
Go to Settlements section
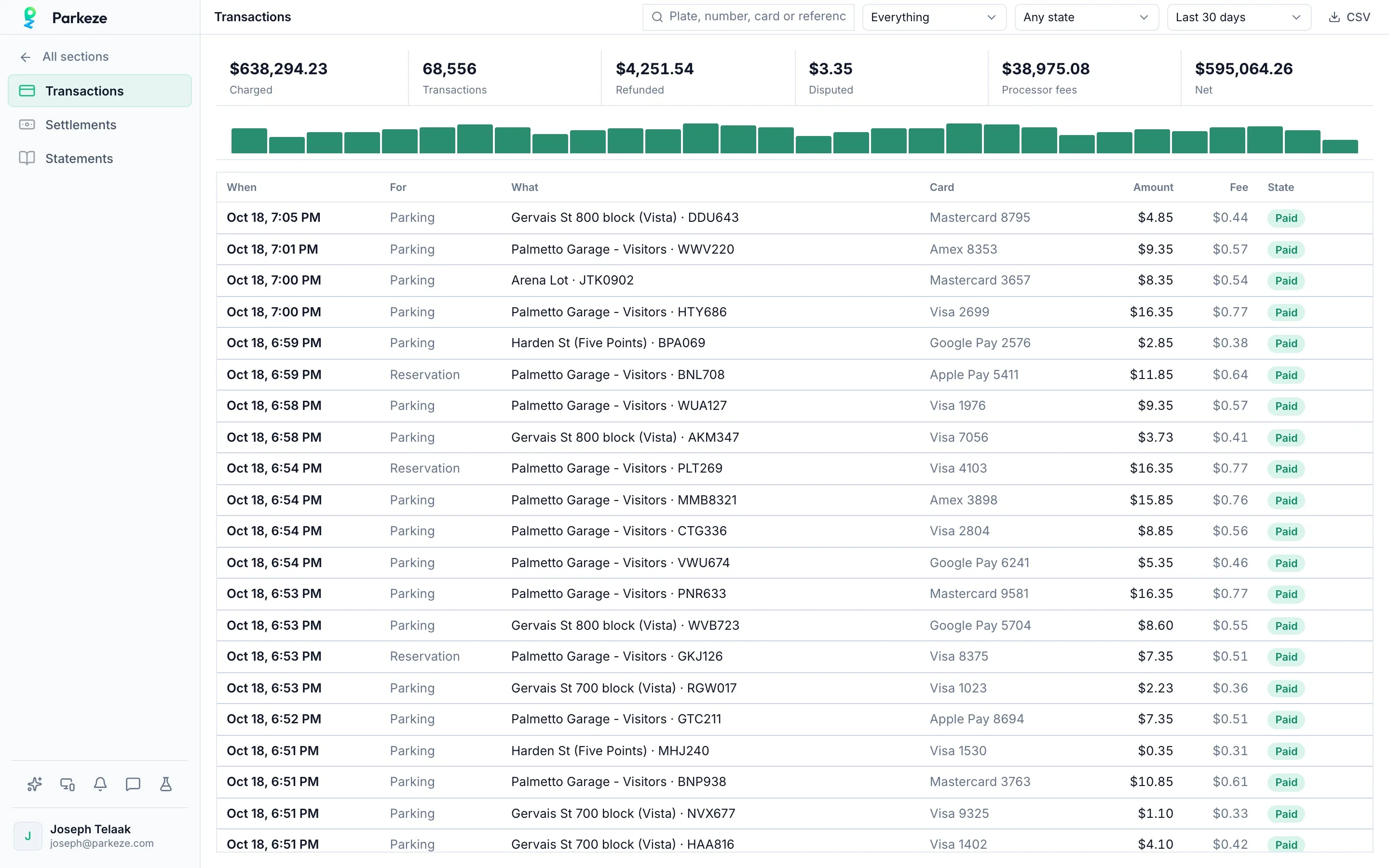pos(100,124)
